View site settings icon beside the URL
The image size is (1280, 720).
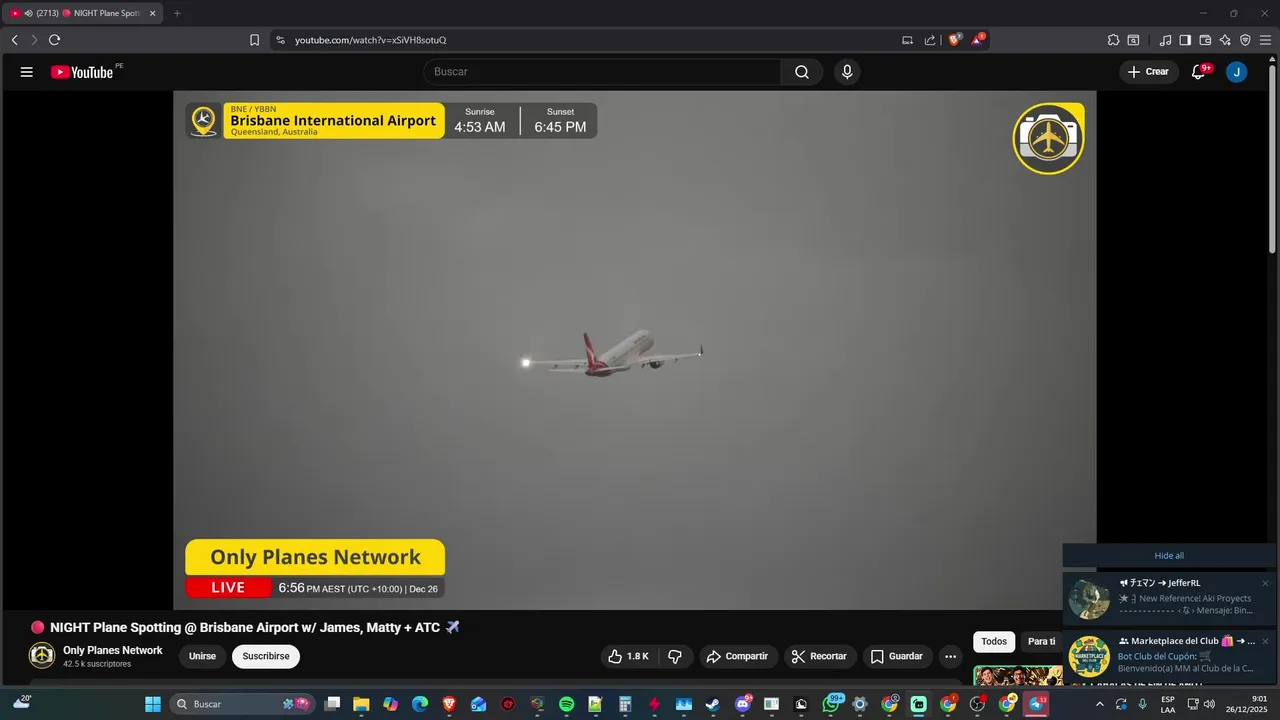coord(280,40)
